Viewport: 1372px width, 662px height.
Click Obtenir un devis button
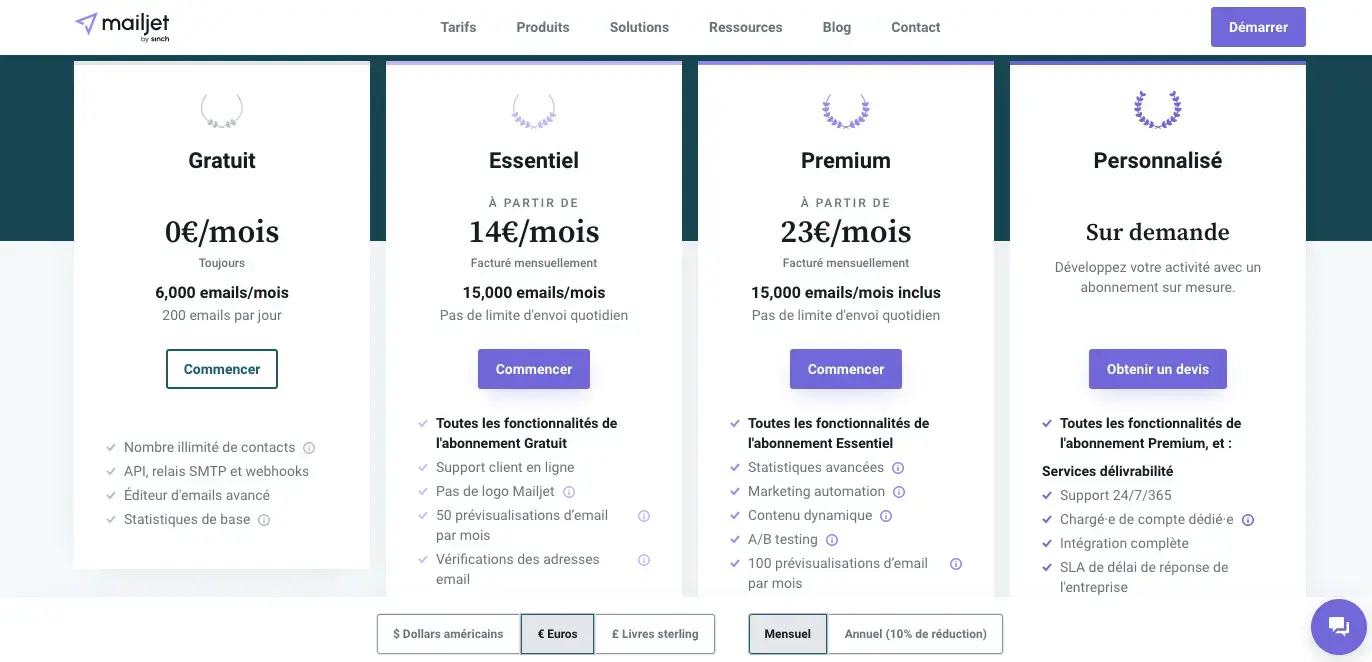click(1158, 369)
